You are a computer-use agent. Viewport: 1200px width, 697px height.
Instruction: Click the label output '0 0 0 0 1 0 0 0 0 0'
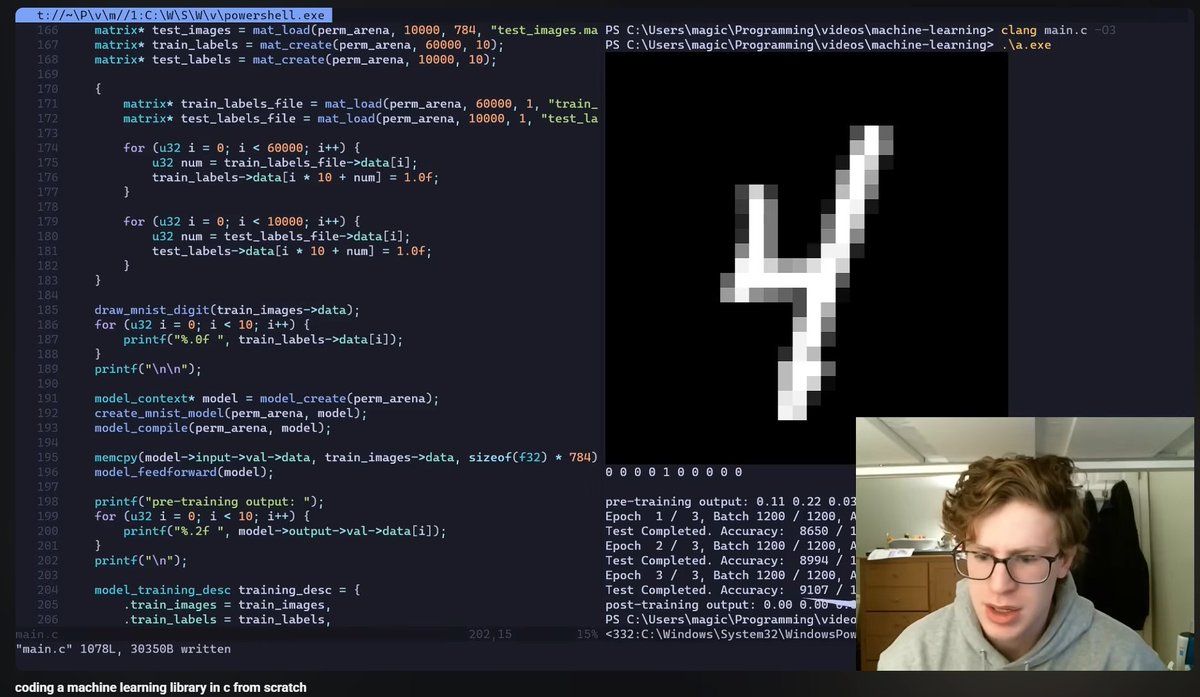click(x=674, y=472)
